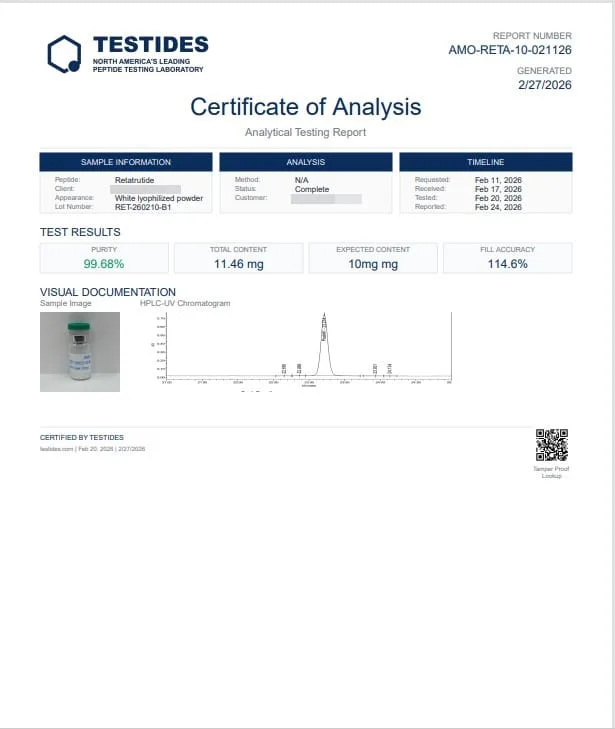This screenshot has width=615, height=729.
Task: Select the Timeline section header
Action: coord(486,162)
